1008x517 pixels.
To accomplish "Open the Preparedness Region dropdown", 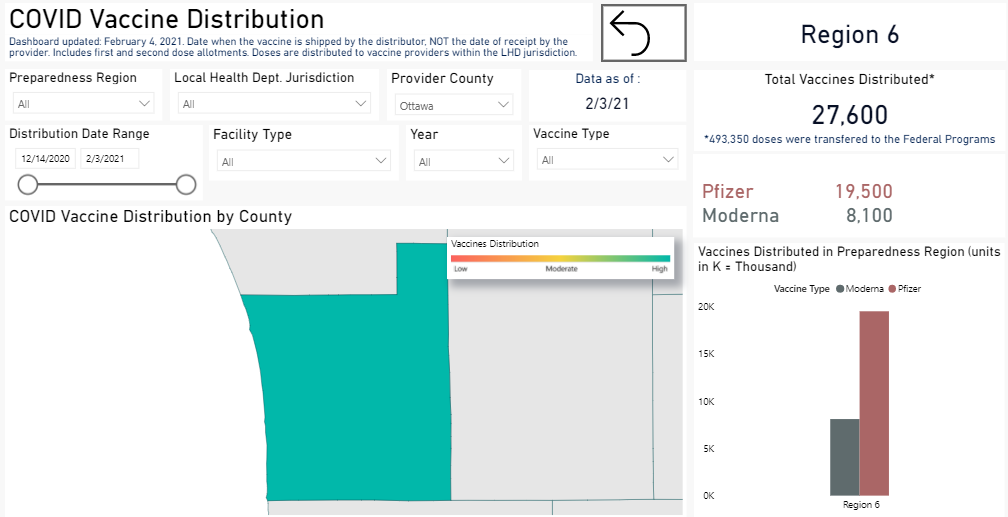I will (x=84, y=103).
